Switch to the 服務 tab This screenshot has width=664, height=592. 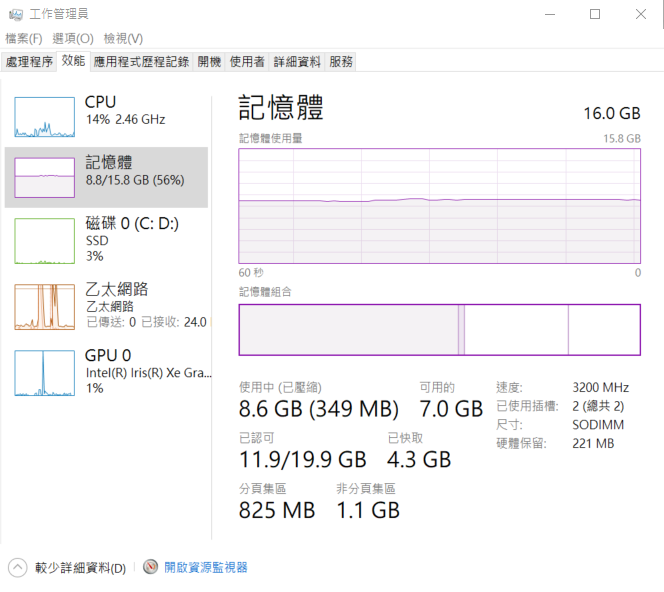pos(340,62)
